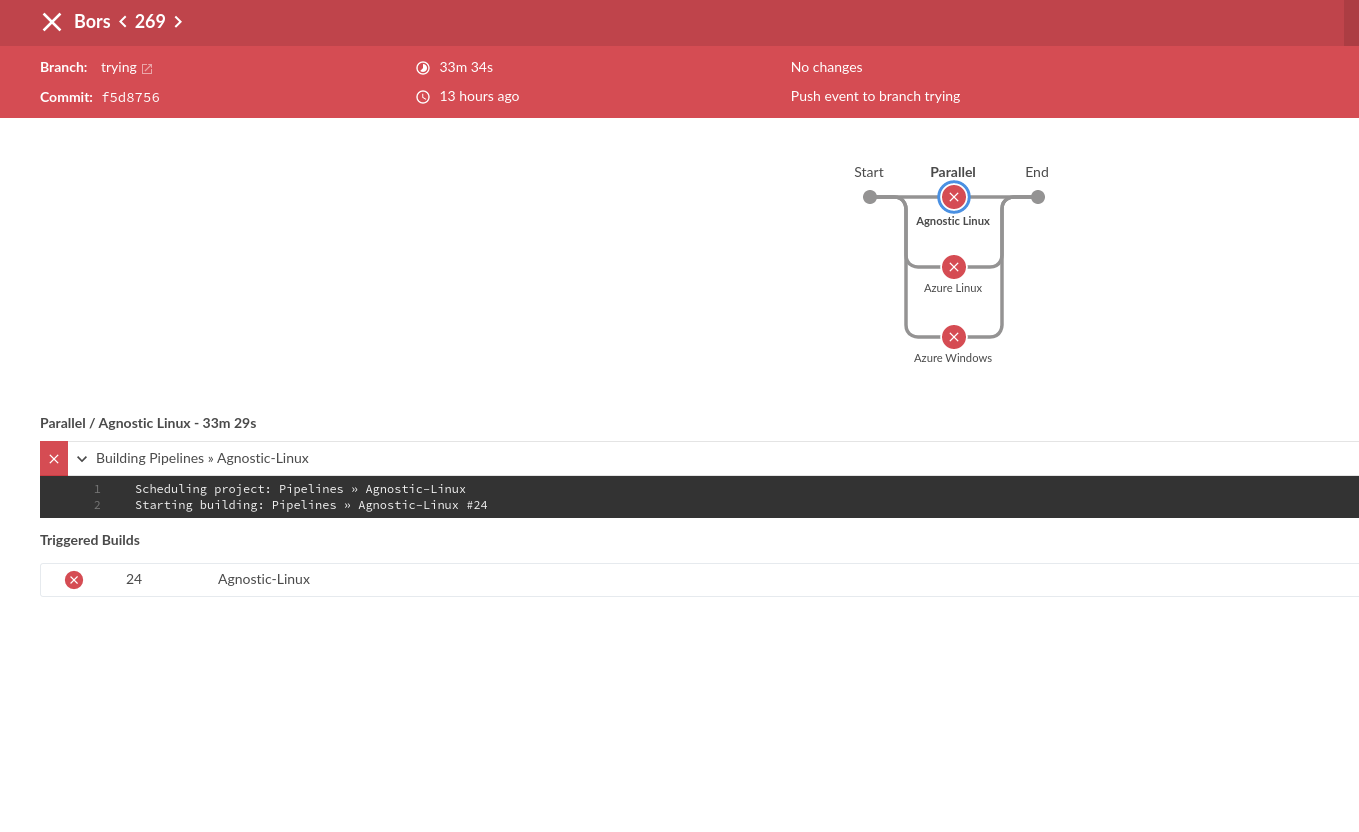Select the failed Azure Windows pipeline node

coord(953,337)
